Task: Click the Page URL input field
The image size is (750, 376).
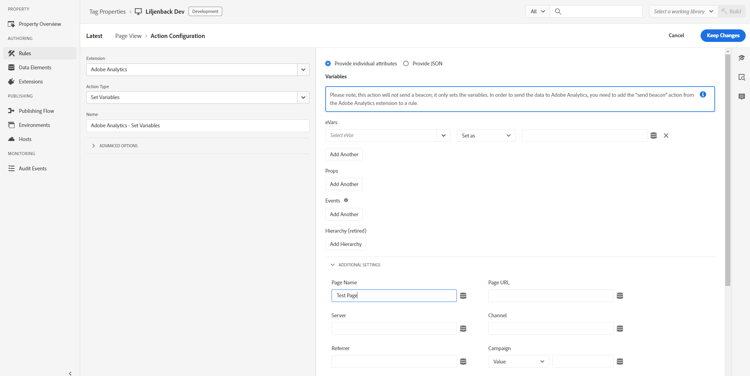Action: (x=551, y=296)
